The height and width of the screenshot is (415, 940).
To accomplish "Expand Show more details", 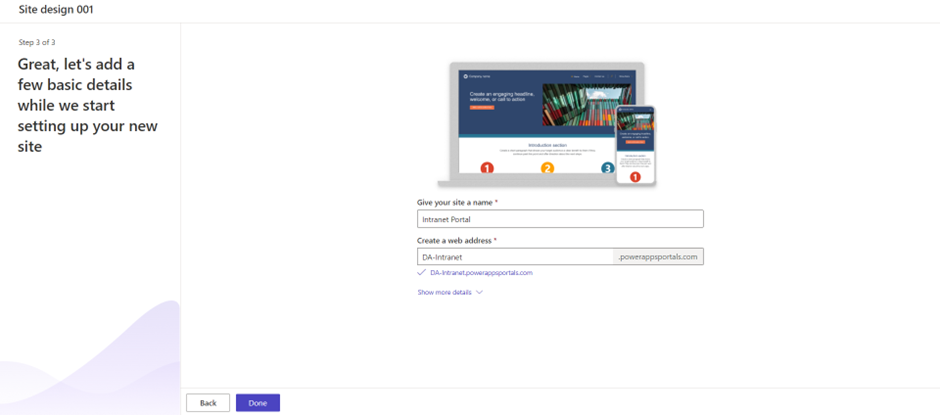I will click(450, 293).
